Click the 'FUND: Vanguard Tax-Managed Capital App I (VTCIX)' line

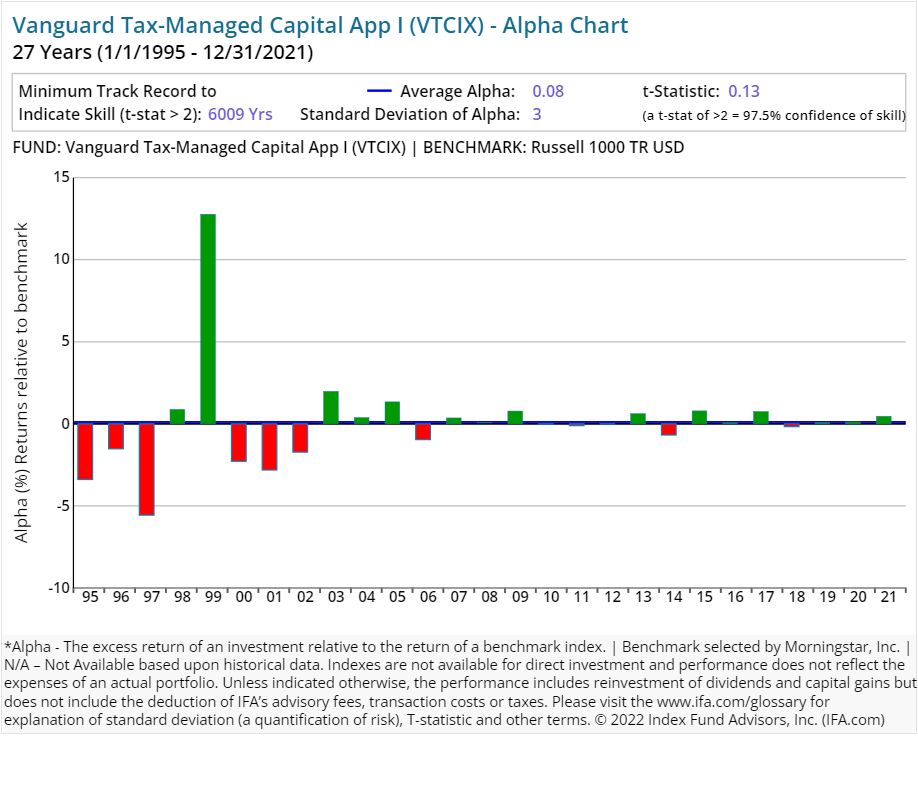[x=209, y=147]
